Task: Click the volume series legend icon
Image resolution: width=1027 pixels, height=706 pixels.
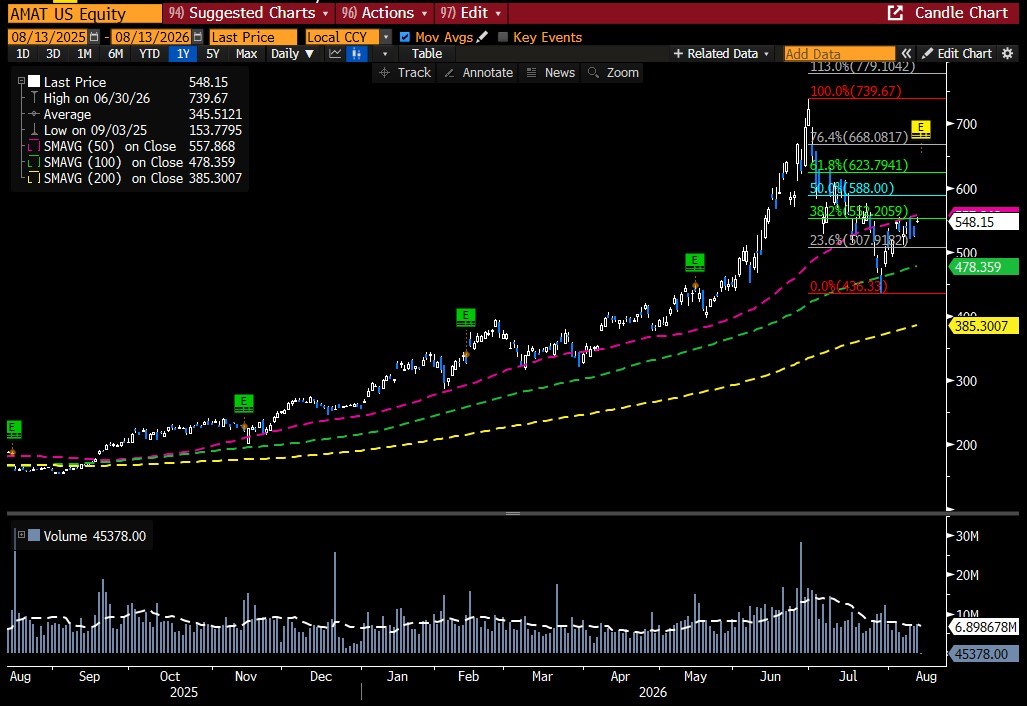Action: point(34,536)
